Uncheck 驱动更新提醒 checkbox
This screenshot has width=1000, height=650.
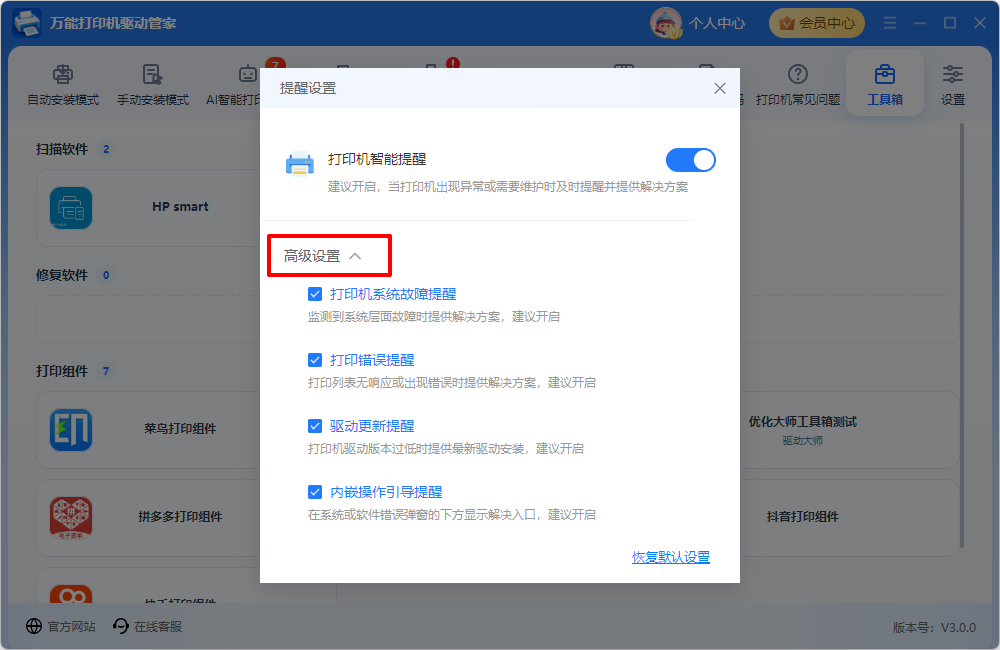tap(315, 426)
